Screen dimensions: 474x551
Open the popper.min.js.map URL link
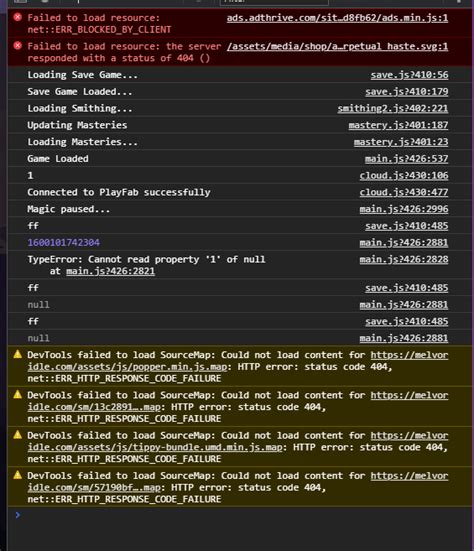pyautogui.click(x=238, y=361)
